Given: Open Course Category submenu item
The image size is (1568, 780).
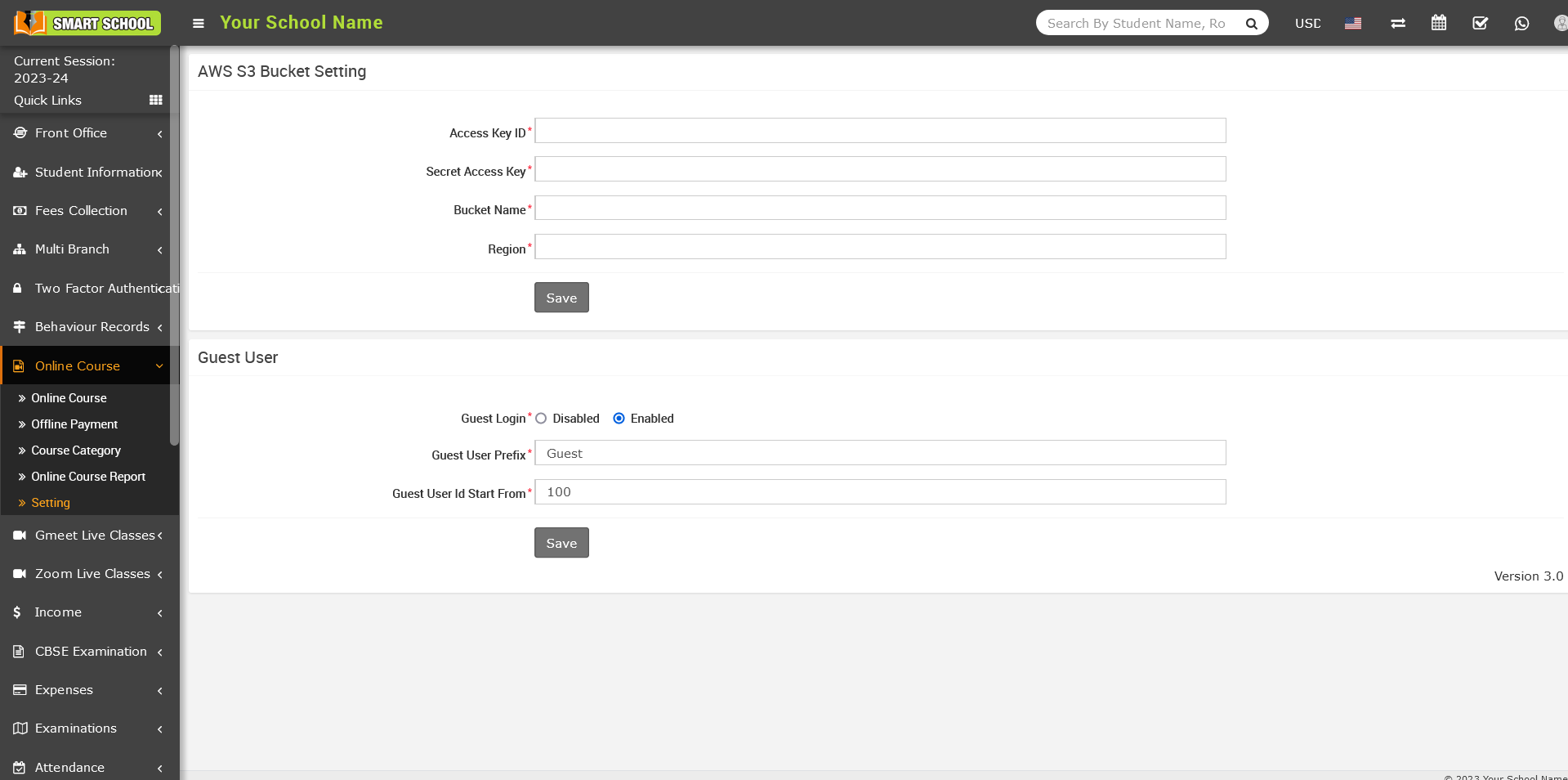Looking at the screenshot, I should click(76, 451).
